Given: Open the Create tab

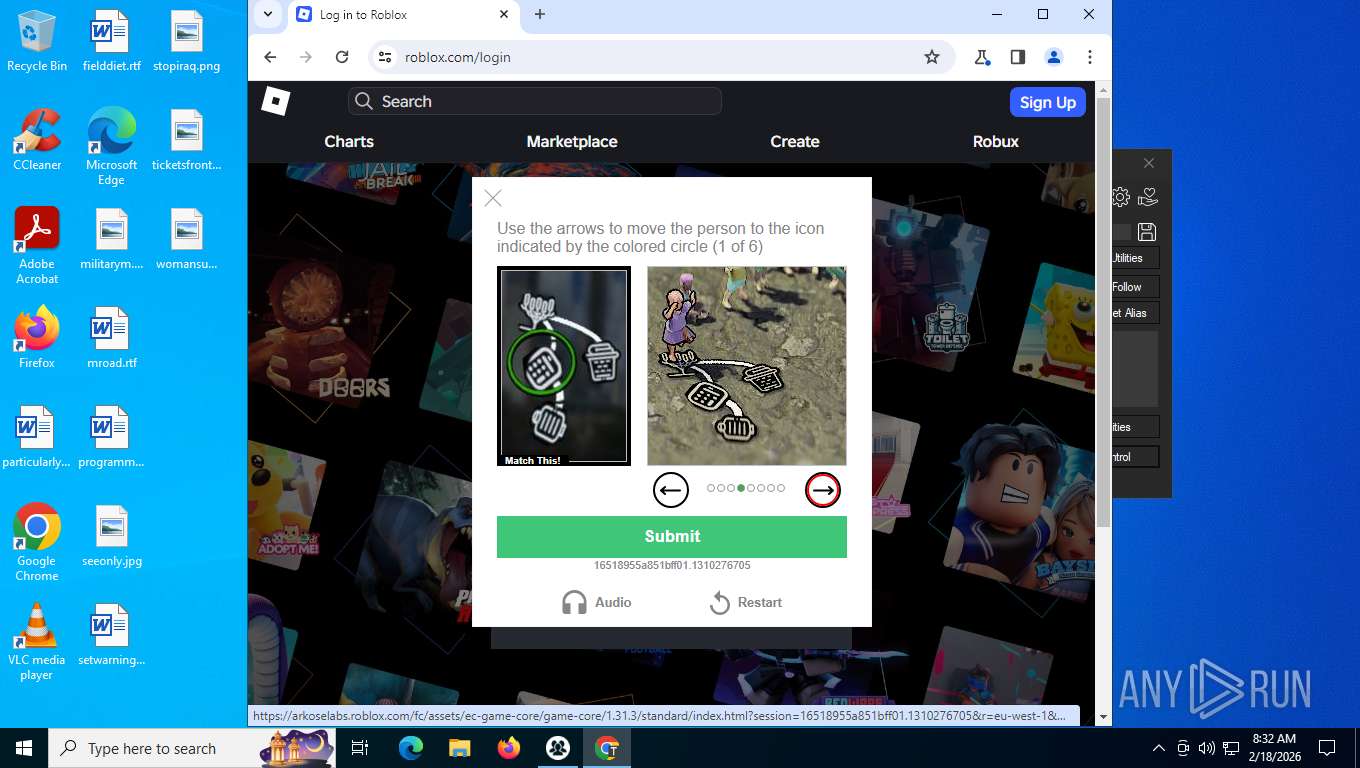Looking at the screenshot, I should pos(795,141).
